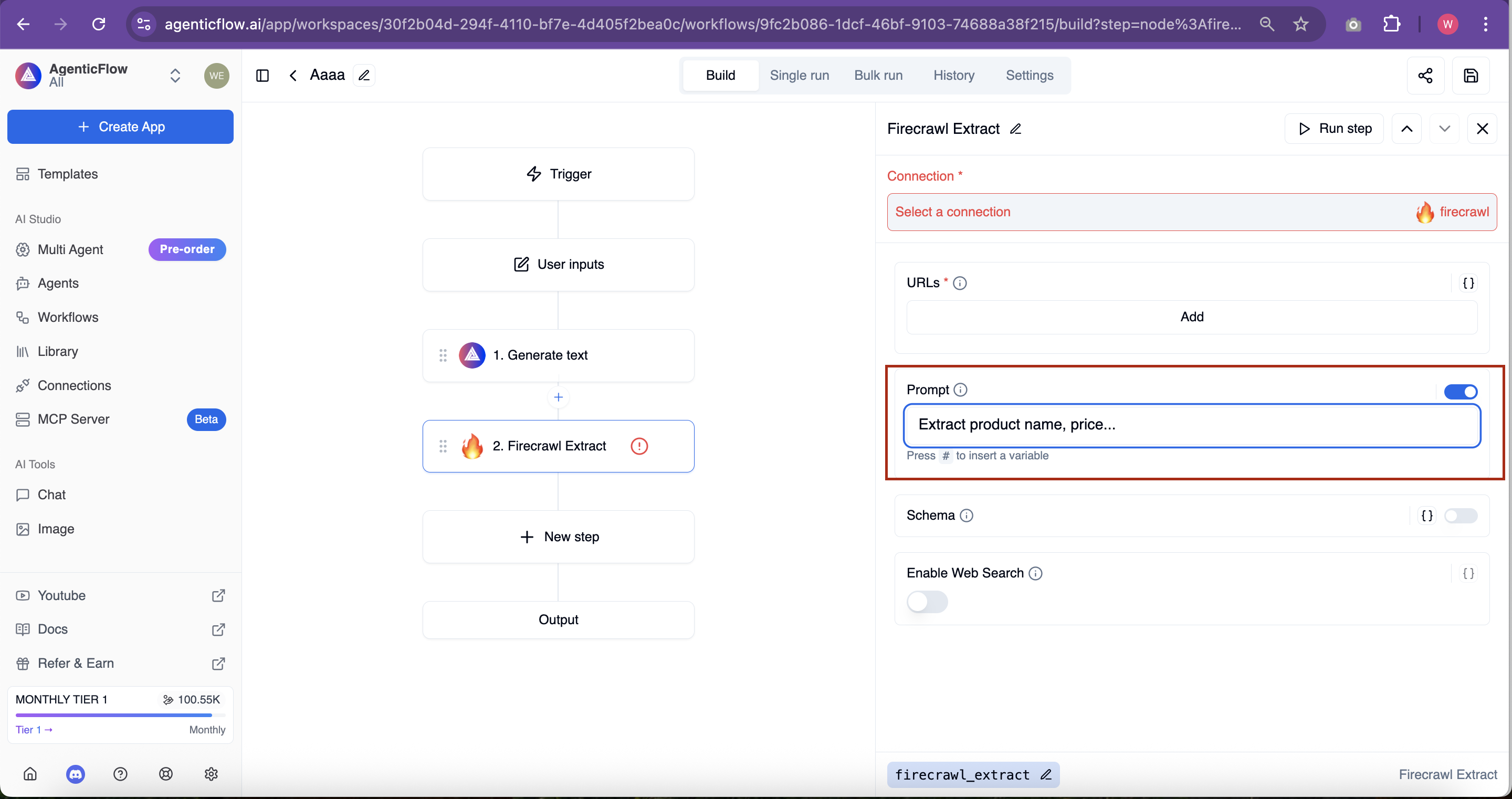1512x799 pixels.
Task: Open the Youtube external link
Action: tap(120, 595)
